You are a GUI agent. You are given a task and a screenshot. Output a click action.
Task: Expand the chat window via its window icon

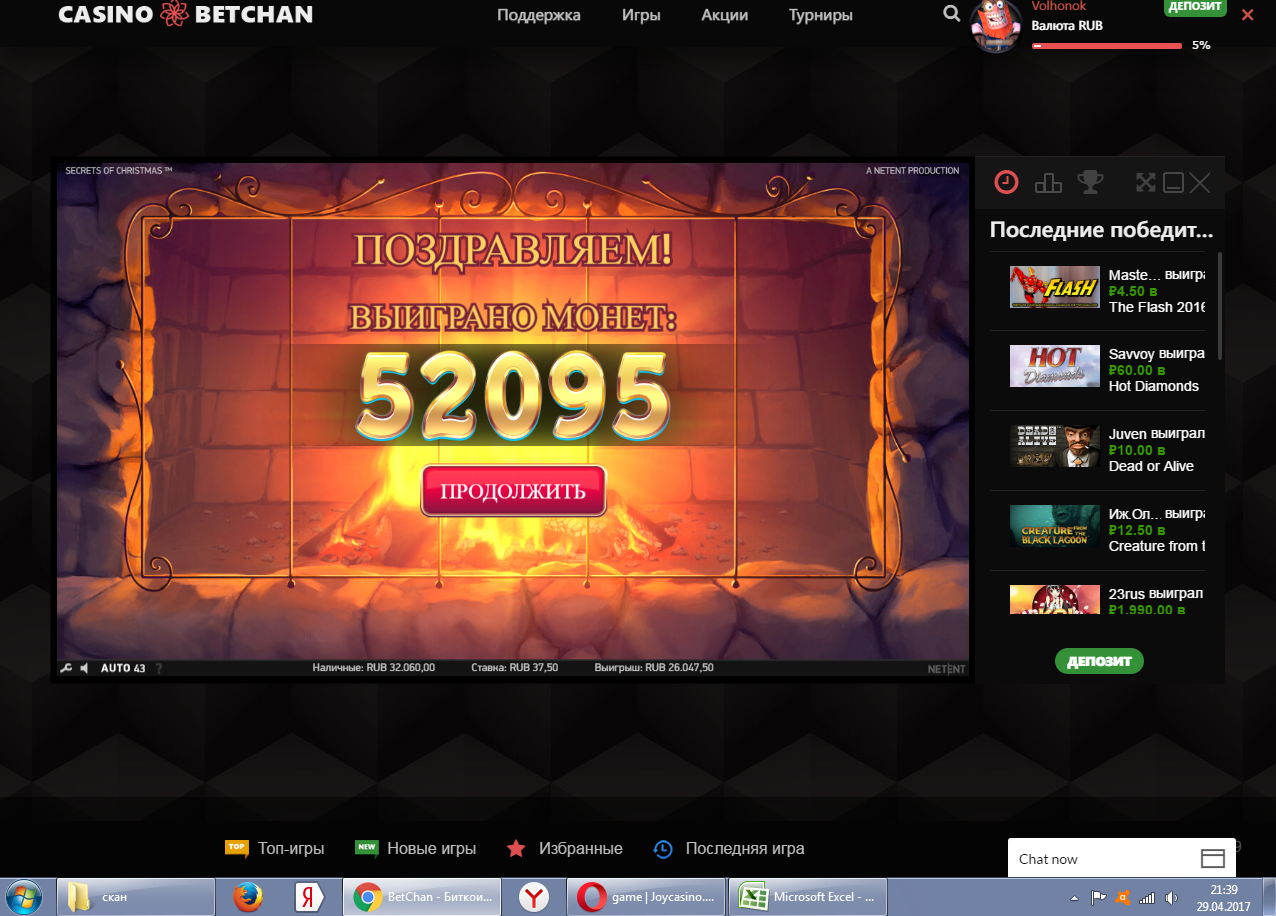[x=1212, y=858]
